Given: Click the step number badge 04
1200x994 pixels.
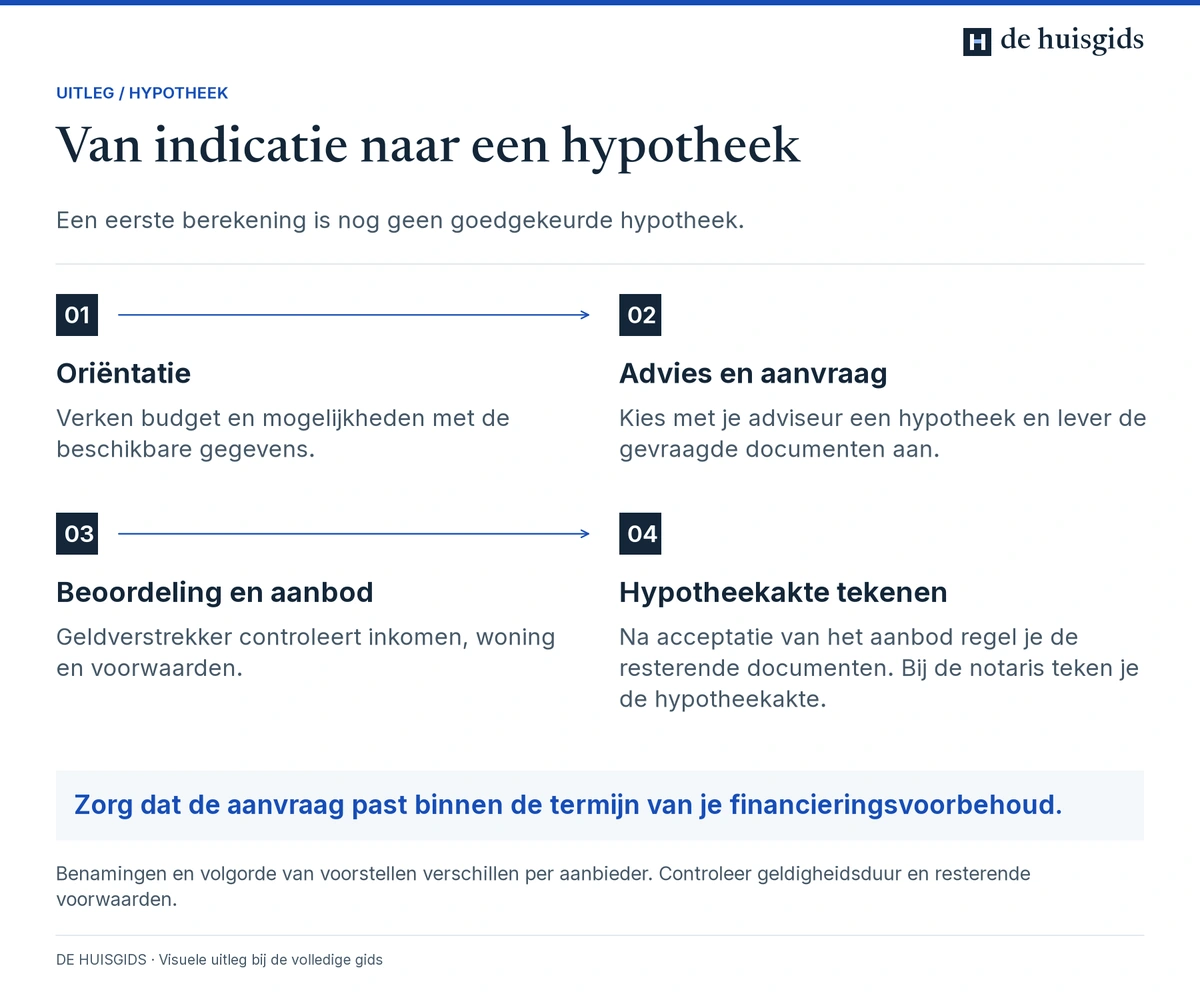Looking at the screenshot, I should (x=640, y=533).
